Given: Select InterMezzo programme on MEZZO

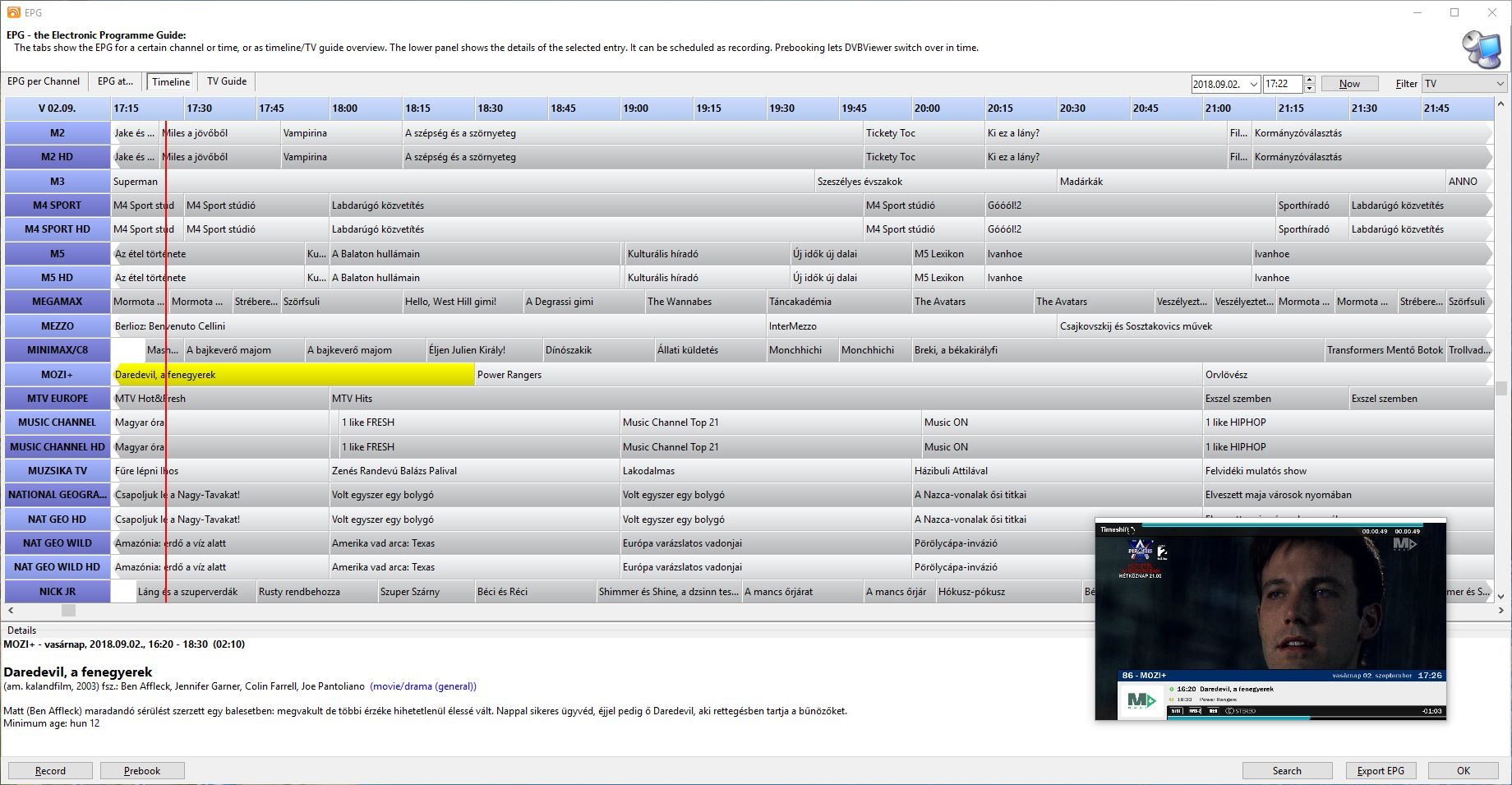Looking at the screenshot, I should [x=911, y=326].
